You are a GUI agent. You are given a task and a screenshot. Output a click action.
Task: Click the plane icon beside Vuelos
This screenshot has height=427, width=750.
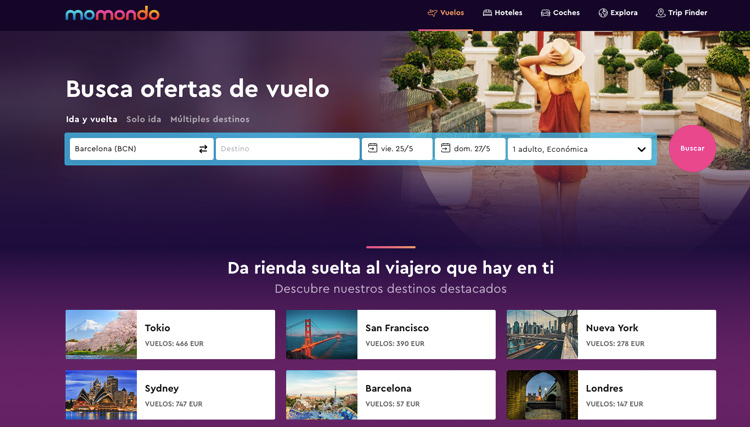point(432,13)
